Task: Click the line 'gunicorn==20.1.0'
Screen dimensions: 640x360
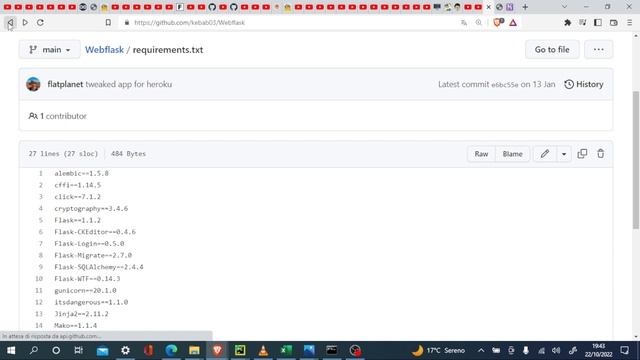Action: 85,291
